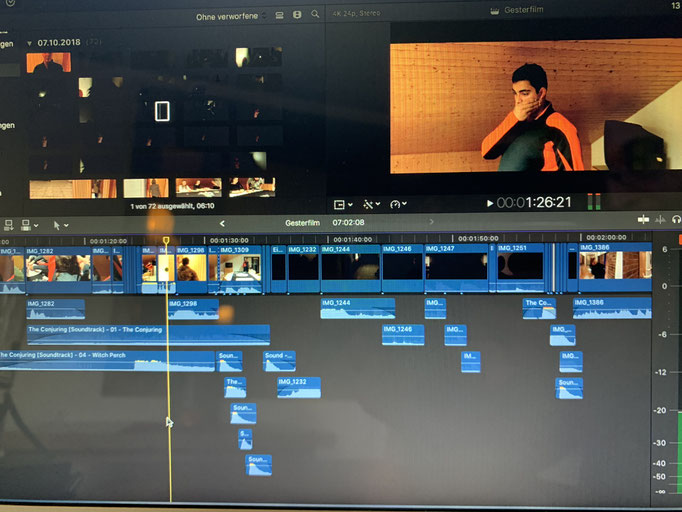Click ruler at 00:02:00:00

pos(606,238)
